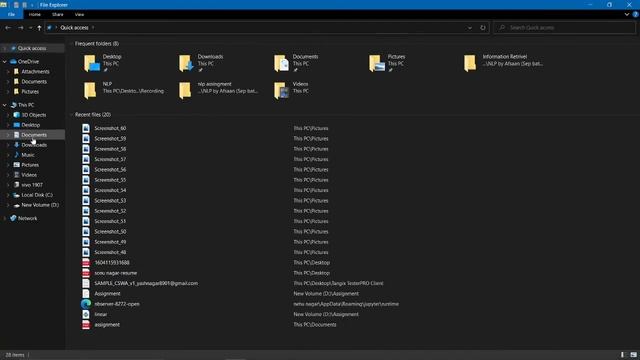Select the Assignment file on New Volume
The width and height of the screenshot is (640, 360).
[x=107, y=294]
